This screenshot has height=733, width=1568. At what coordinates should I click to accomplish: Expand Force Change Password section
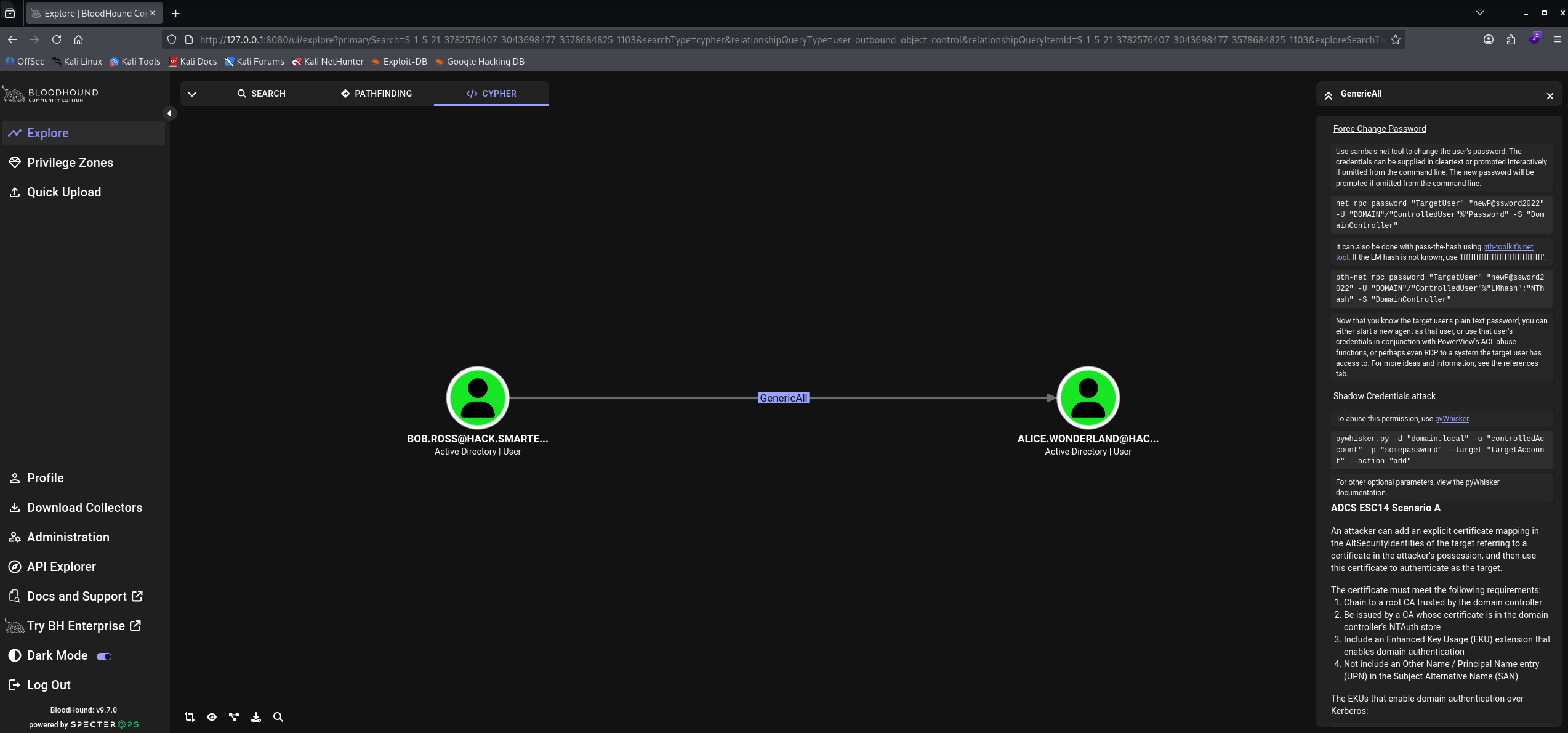coord(1380,129)
